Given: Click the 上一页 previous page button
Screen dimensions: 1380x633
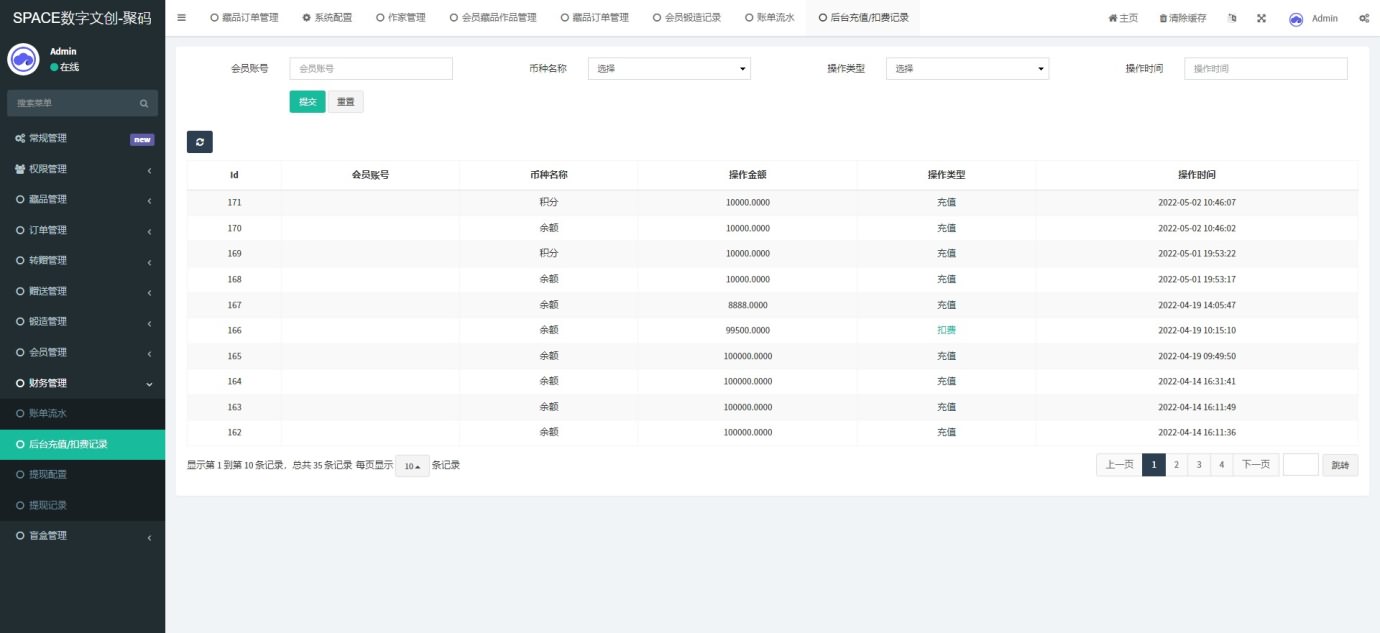Looking at the screenshot, I should pyautogui.click(x=1119, y=465).
